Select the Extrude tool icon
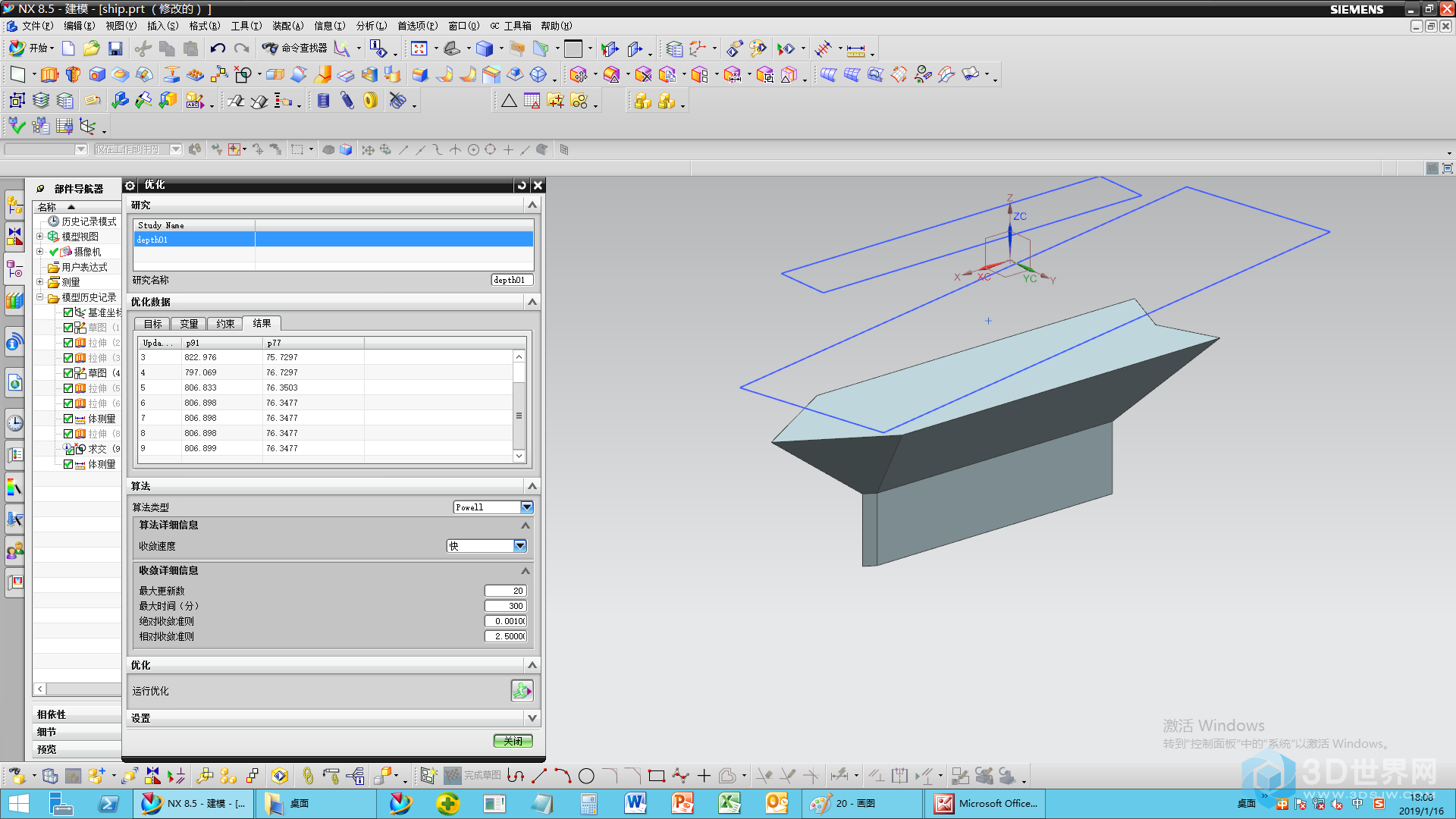1456x819 pixels. pyautogui.click(x=49, y=75)
